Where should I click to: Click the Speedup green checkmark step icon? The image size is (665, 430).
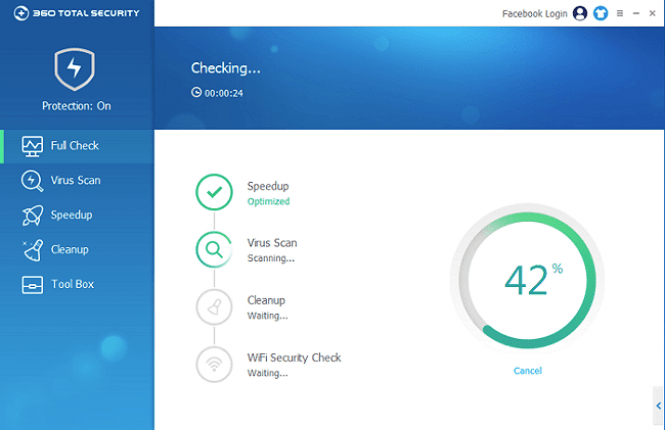point(214,192)
